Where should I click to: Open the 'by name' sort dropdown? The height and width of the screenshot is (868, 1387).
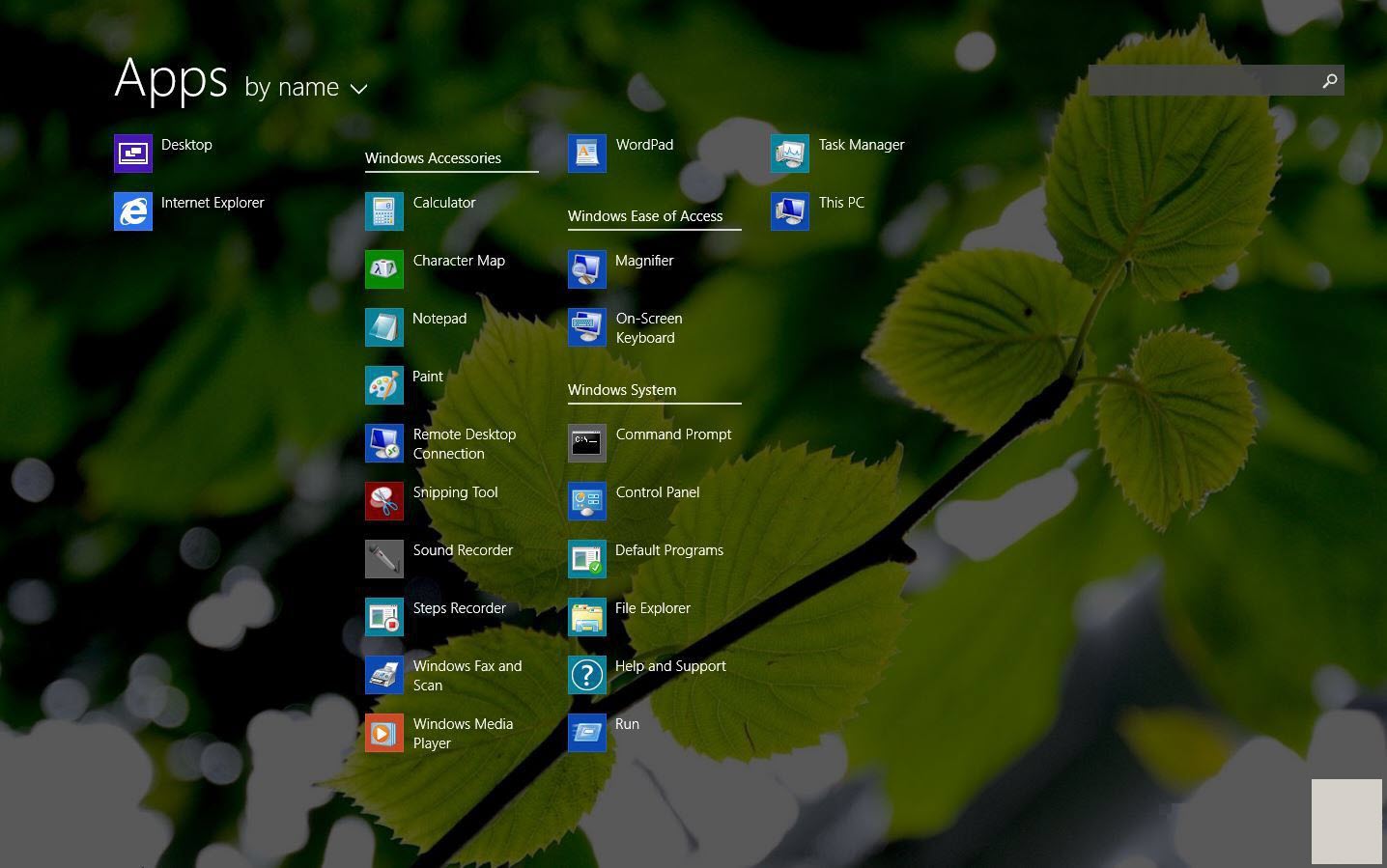pos(306,87)
